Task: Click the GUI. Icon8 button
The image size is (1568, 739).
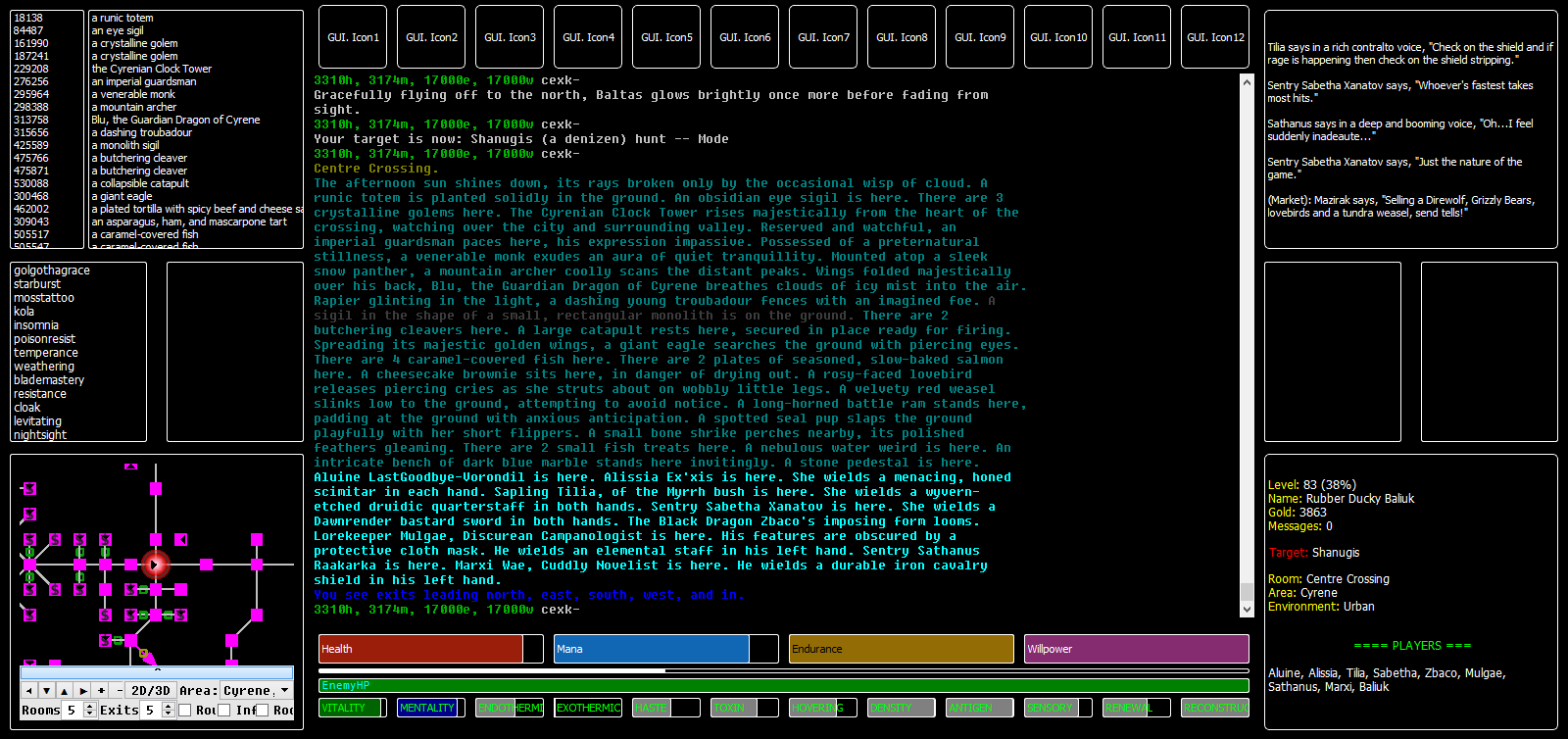Action: pos(902,37)
